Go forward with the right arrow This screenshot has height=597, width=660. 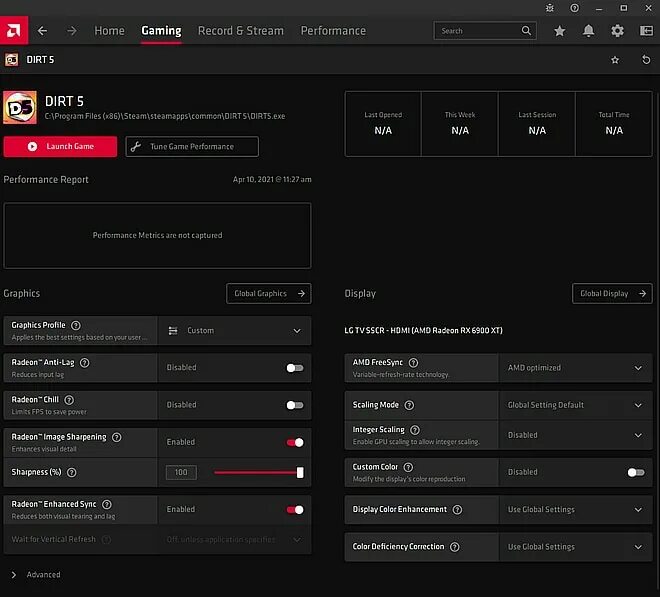pyautogui.click(x=72, y=31)
